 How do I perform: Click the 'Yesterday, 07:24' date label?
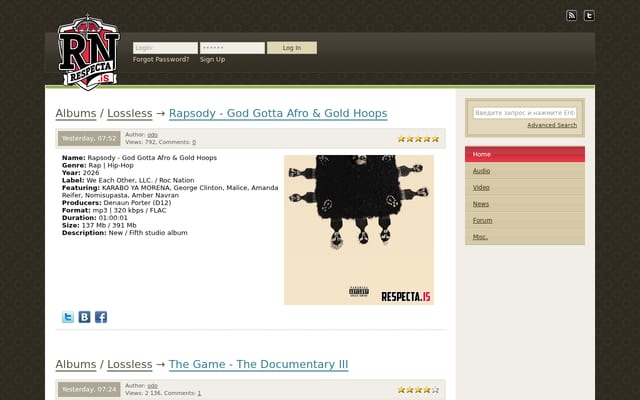tap(89, 390)
